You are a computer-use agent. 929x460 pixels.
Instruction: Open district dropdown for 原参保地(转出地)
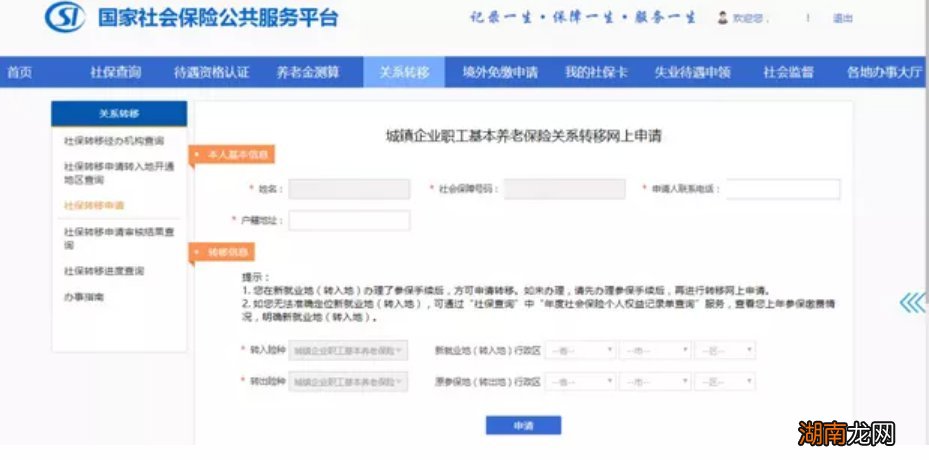tap(725, 381)
